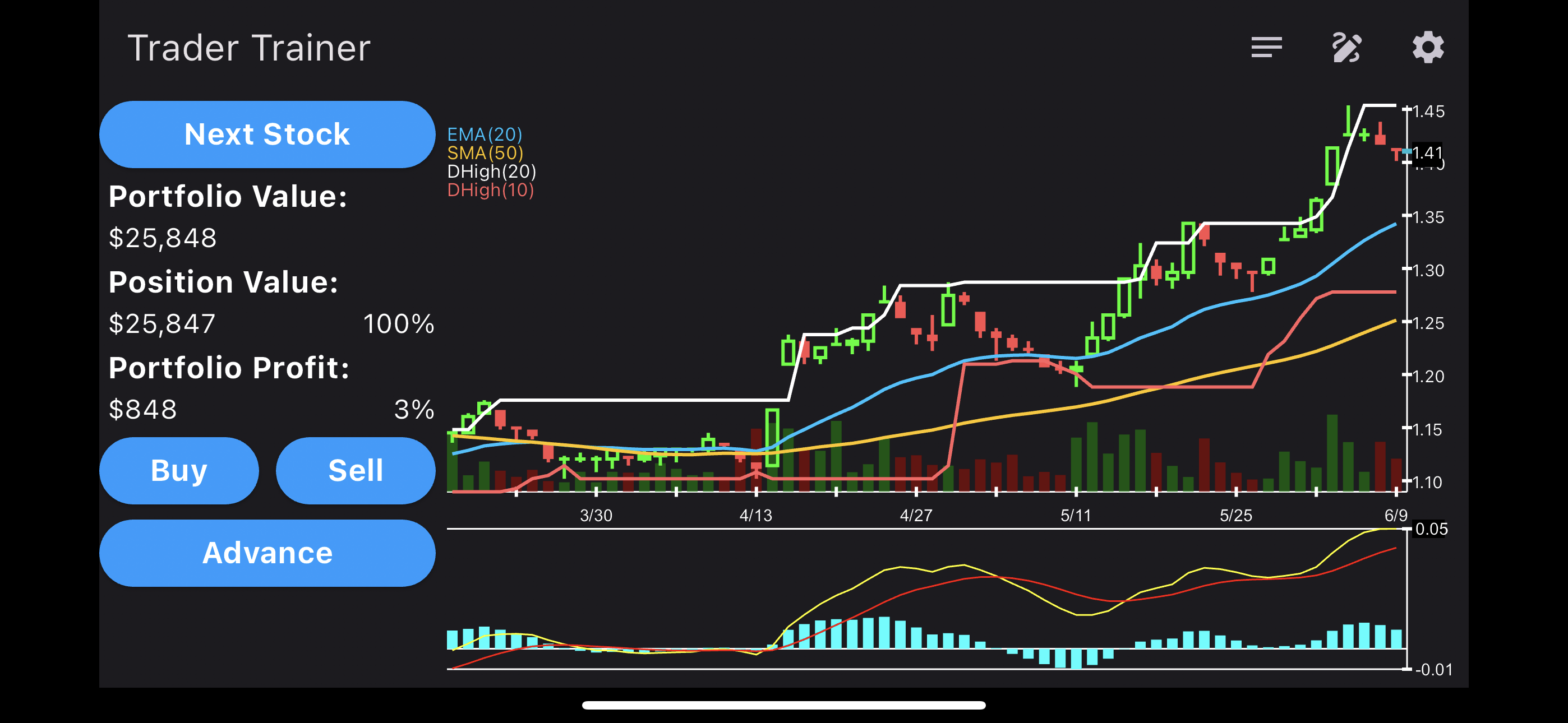Open the text lines menu icon

point(1266,48)
